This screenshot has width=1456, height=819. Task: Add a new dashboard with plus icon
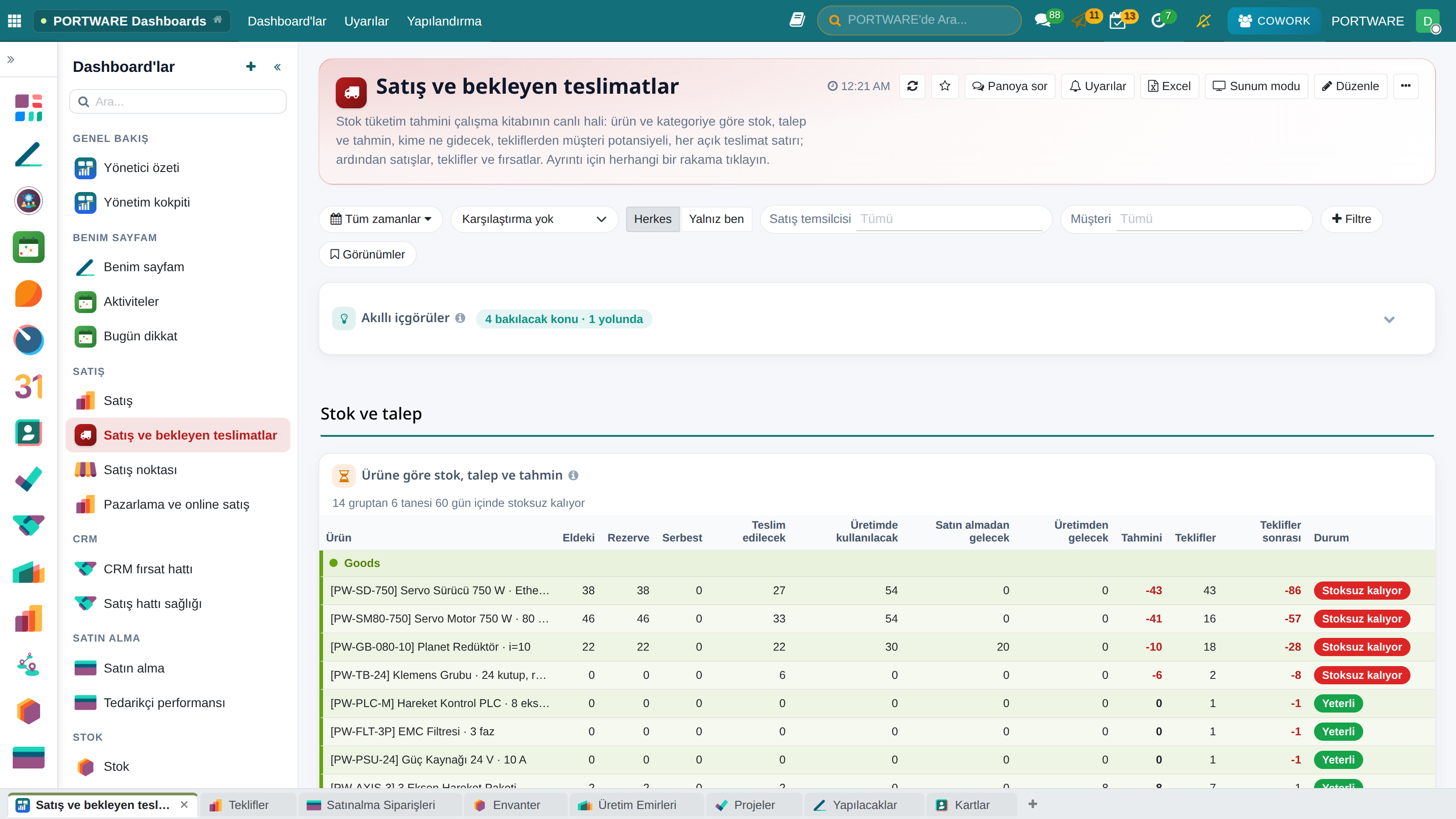coord(251,67)
